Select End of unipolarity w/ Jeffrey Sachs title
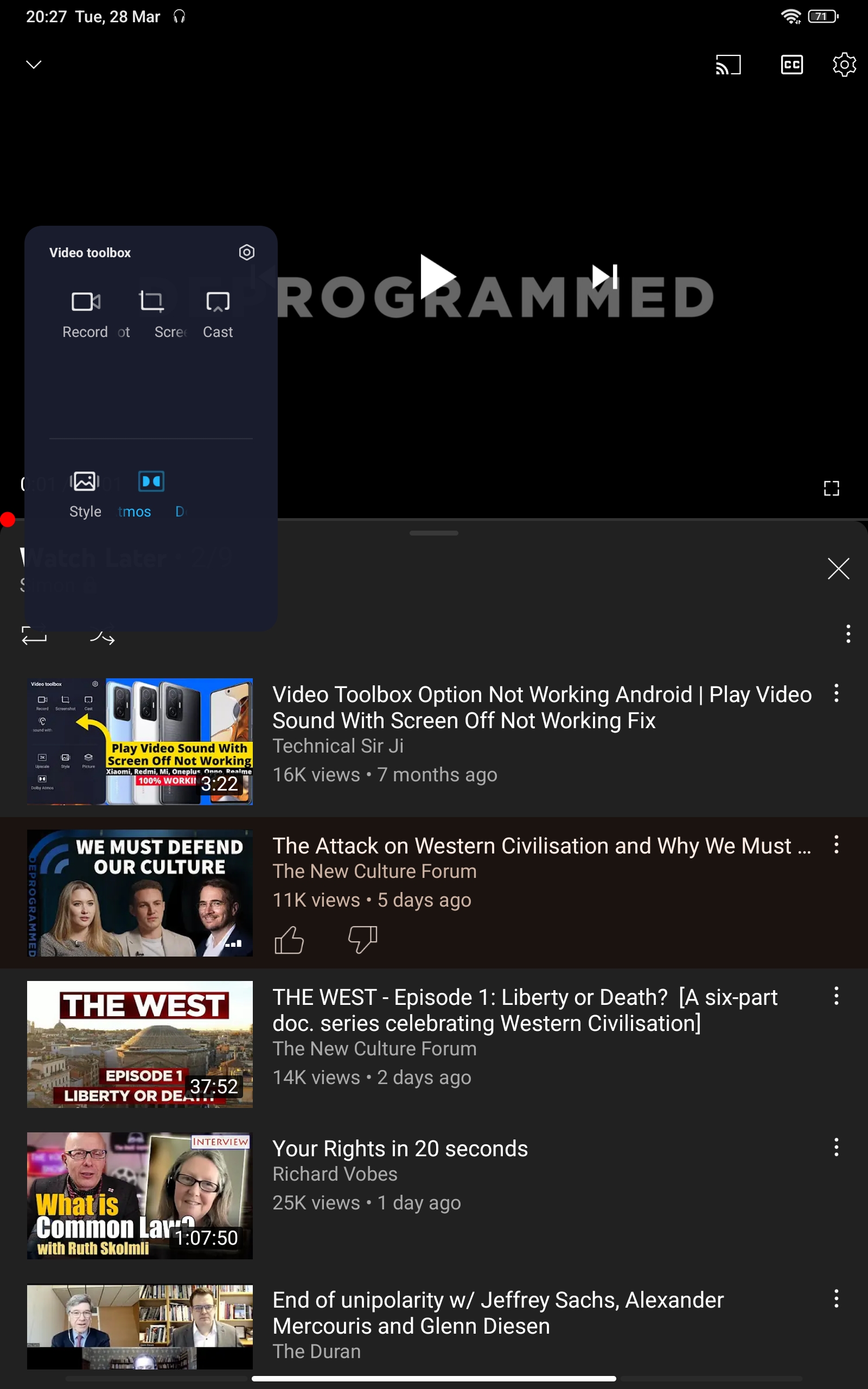 497,1312
